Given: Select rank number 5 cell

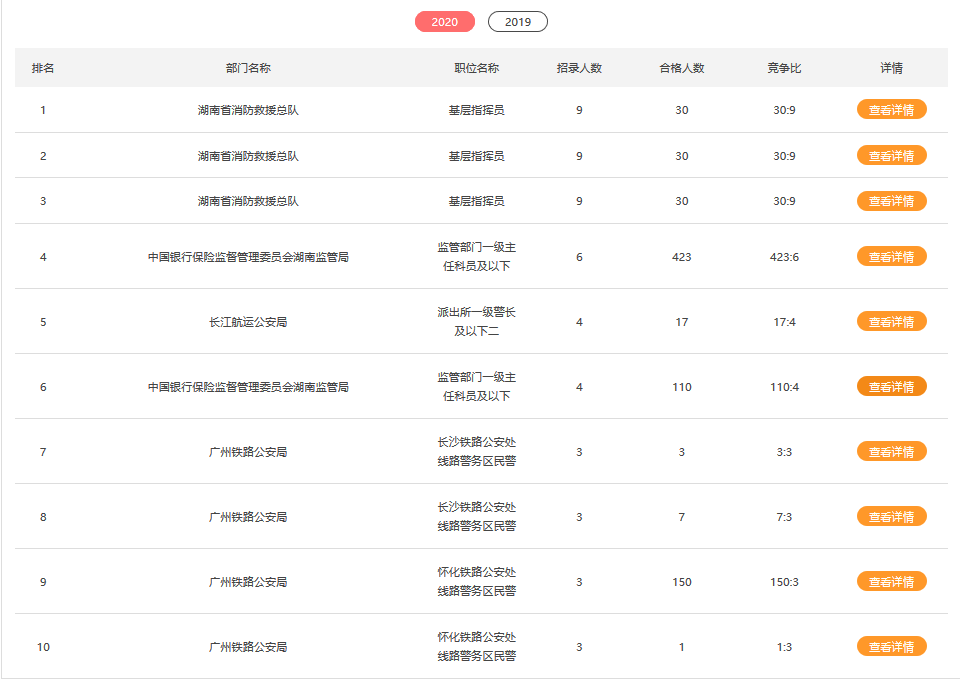Looking at the screenshot, I should [43, 322].
